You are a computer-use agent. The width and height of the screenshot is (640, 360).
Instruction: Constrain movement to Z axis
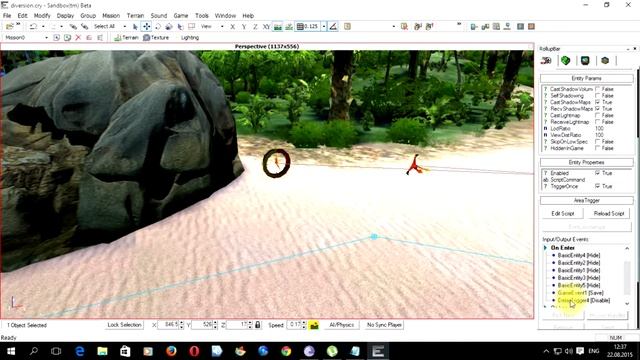pyautogui.click(x=255, y=27)
